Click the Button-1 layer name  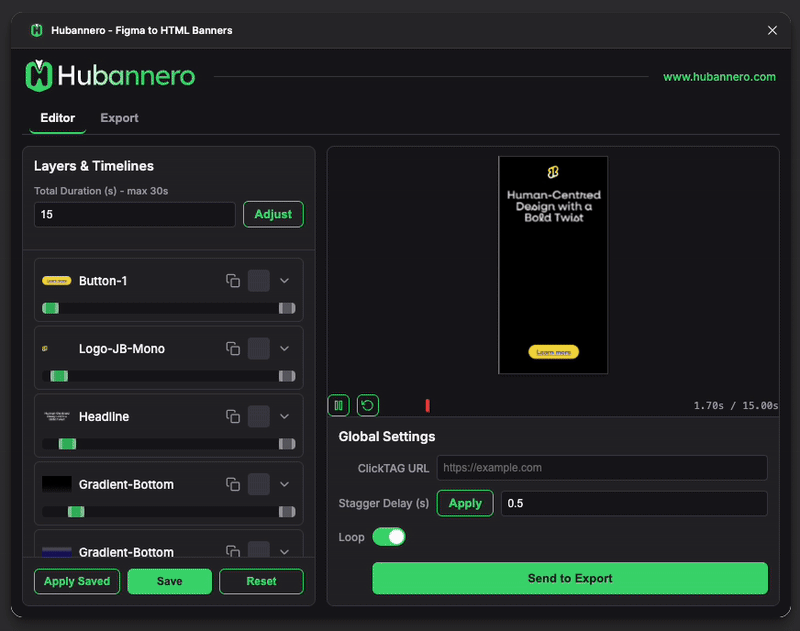point(103,281)
